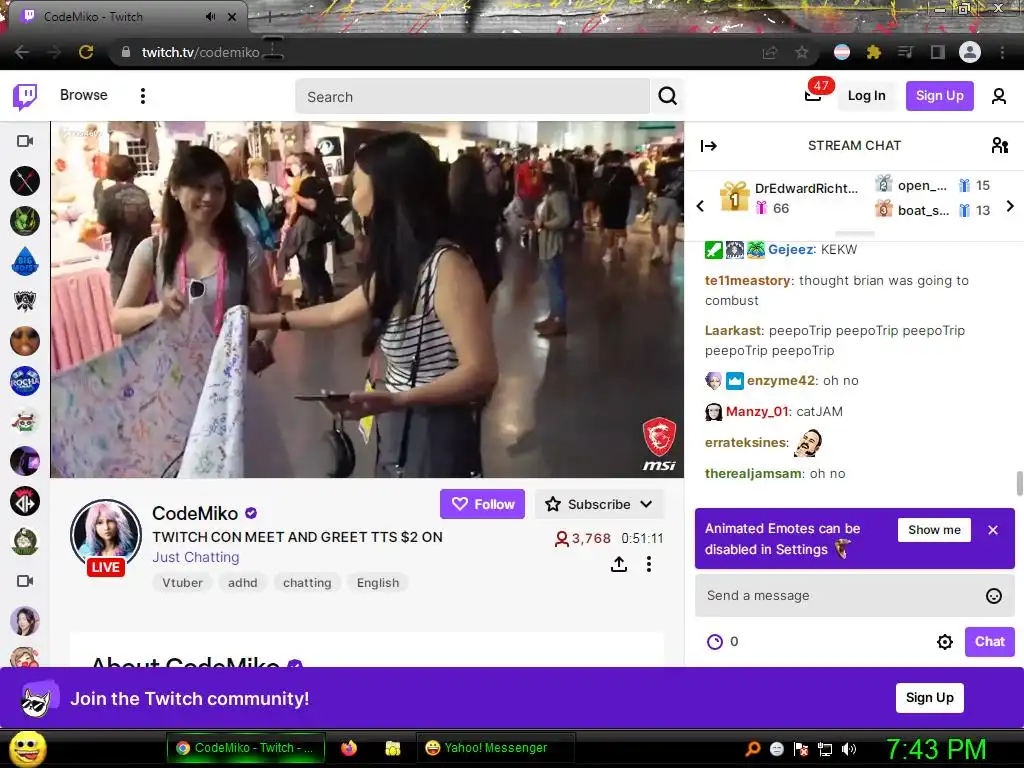This screenshot has height=768, width=1024.
Task: Select the Vtuber tag
Action: click(x=182, y=583)
